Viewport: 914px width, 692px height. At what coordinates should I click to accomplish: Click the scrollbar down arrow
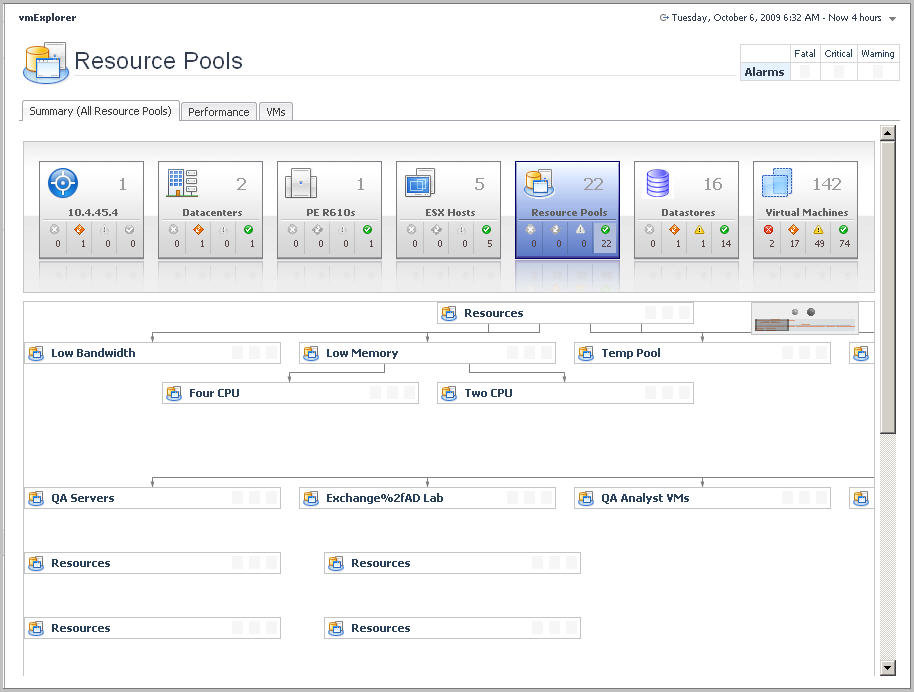click(x=887, y=667)
